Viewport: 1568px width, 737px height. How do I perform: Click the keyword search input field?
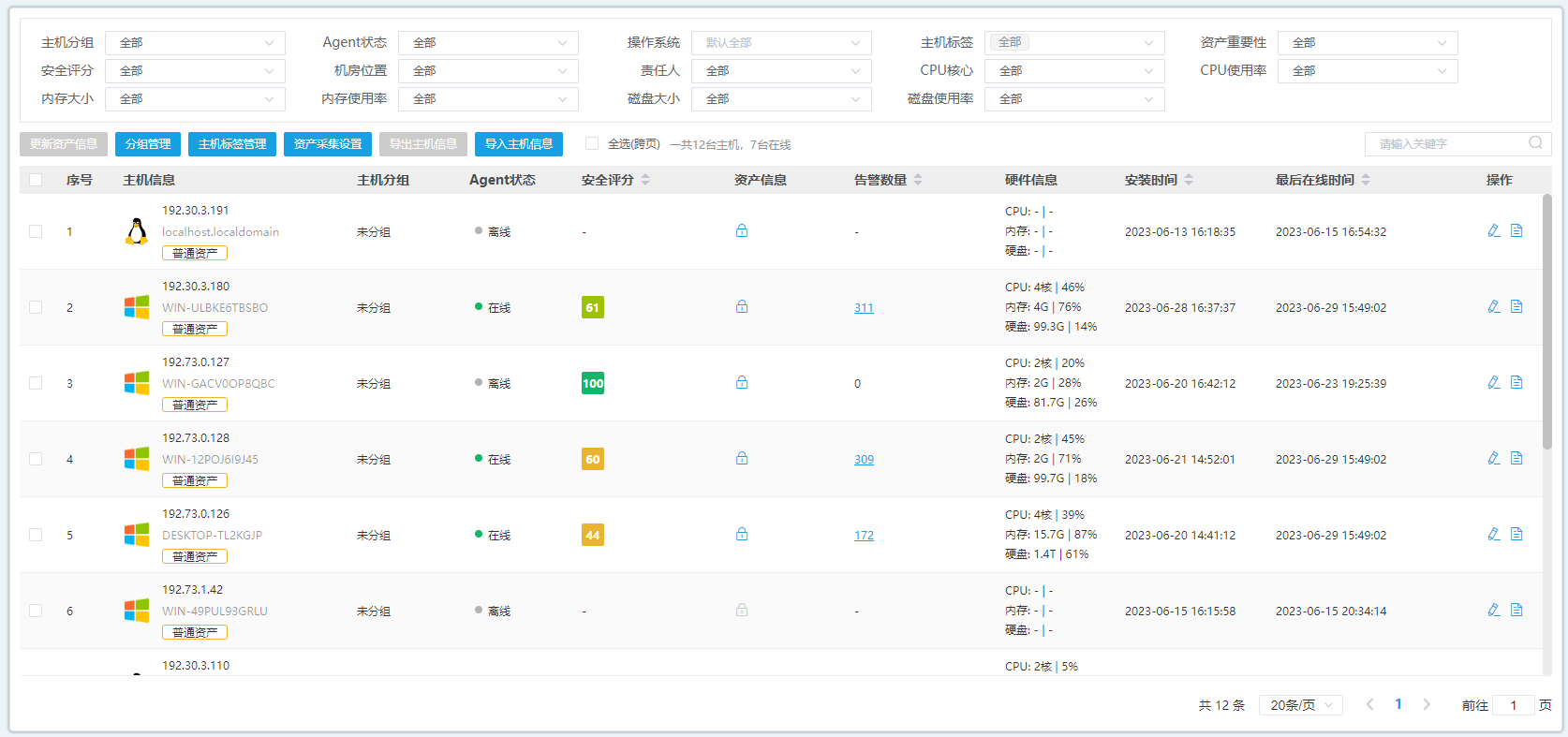(1447, 144)
